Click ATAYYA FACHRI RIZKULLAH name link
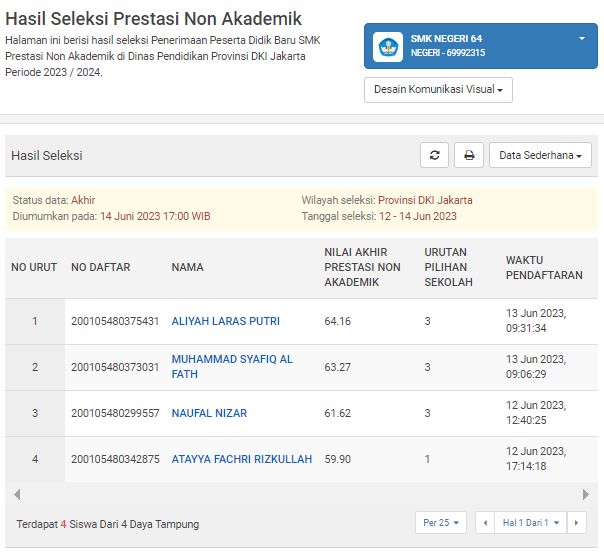This screenshot has width=604, height=552. coord(242,459)
